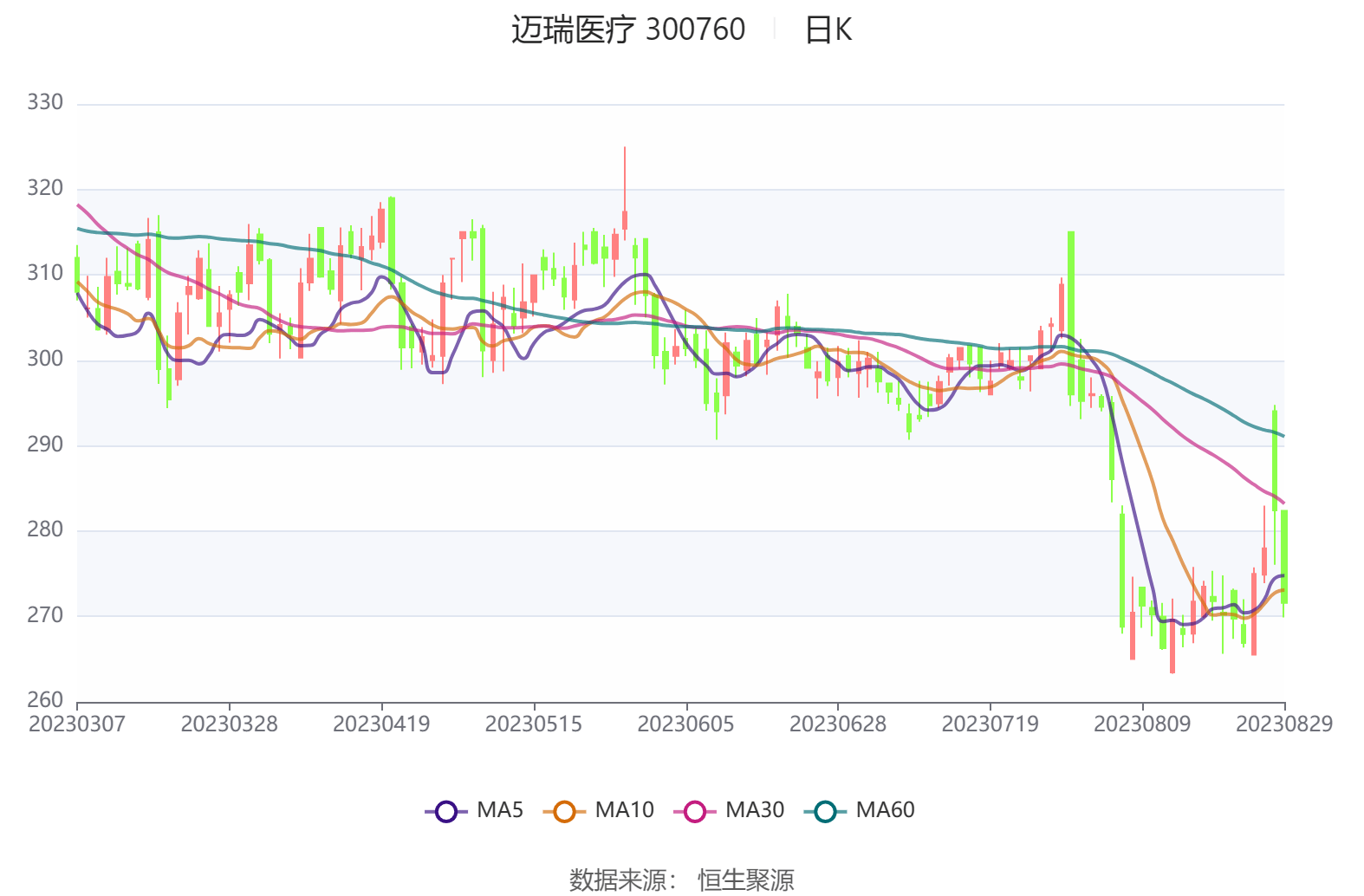Hide MA60 line by clicking its text label
This screenshot has width=1364, height=896.
click(885, 810)
